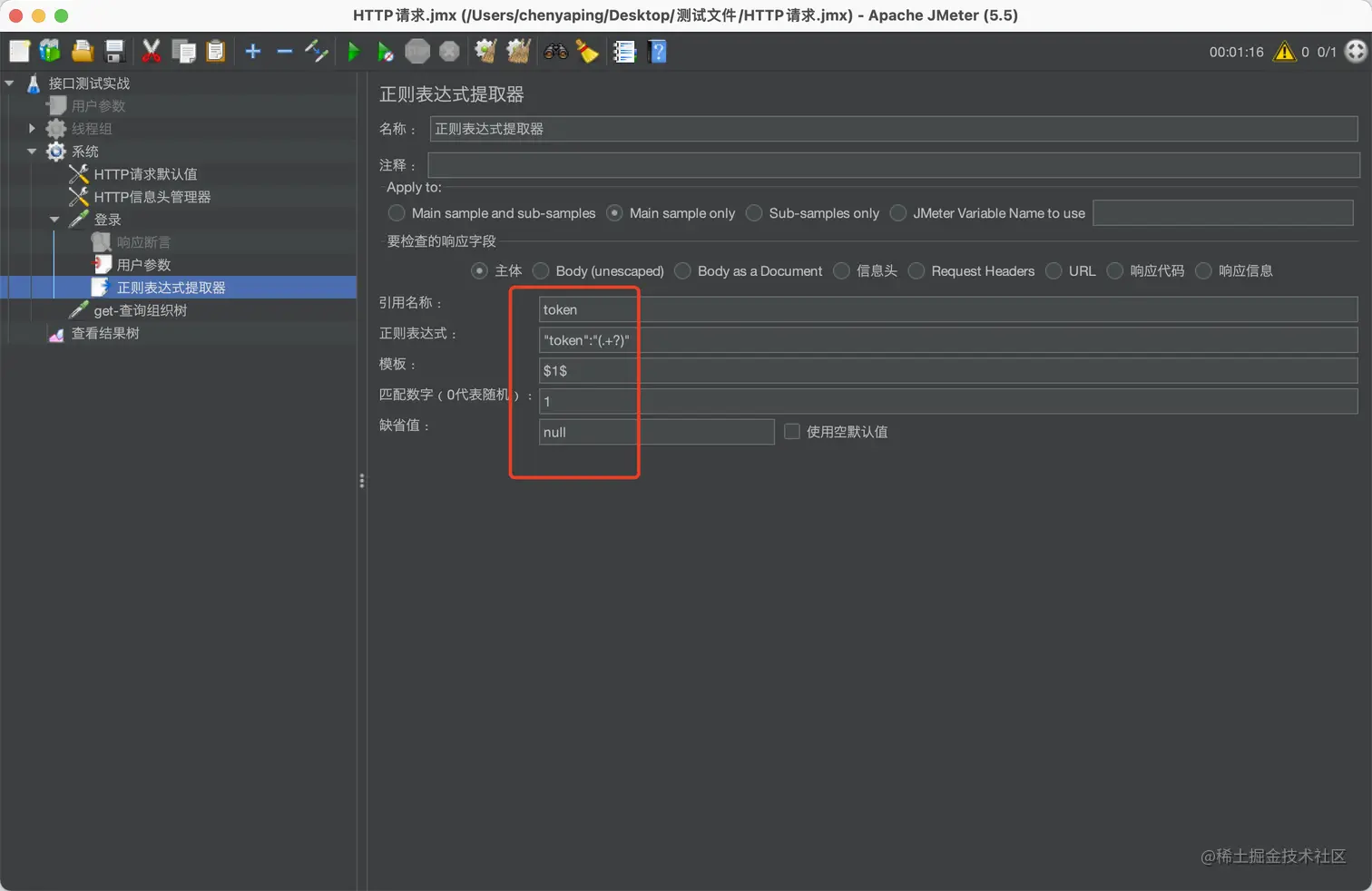Click the Cut scissors icon

(152, 52)
